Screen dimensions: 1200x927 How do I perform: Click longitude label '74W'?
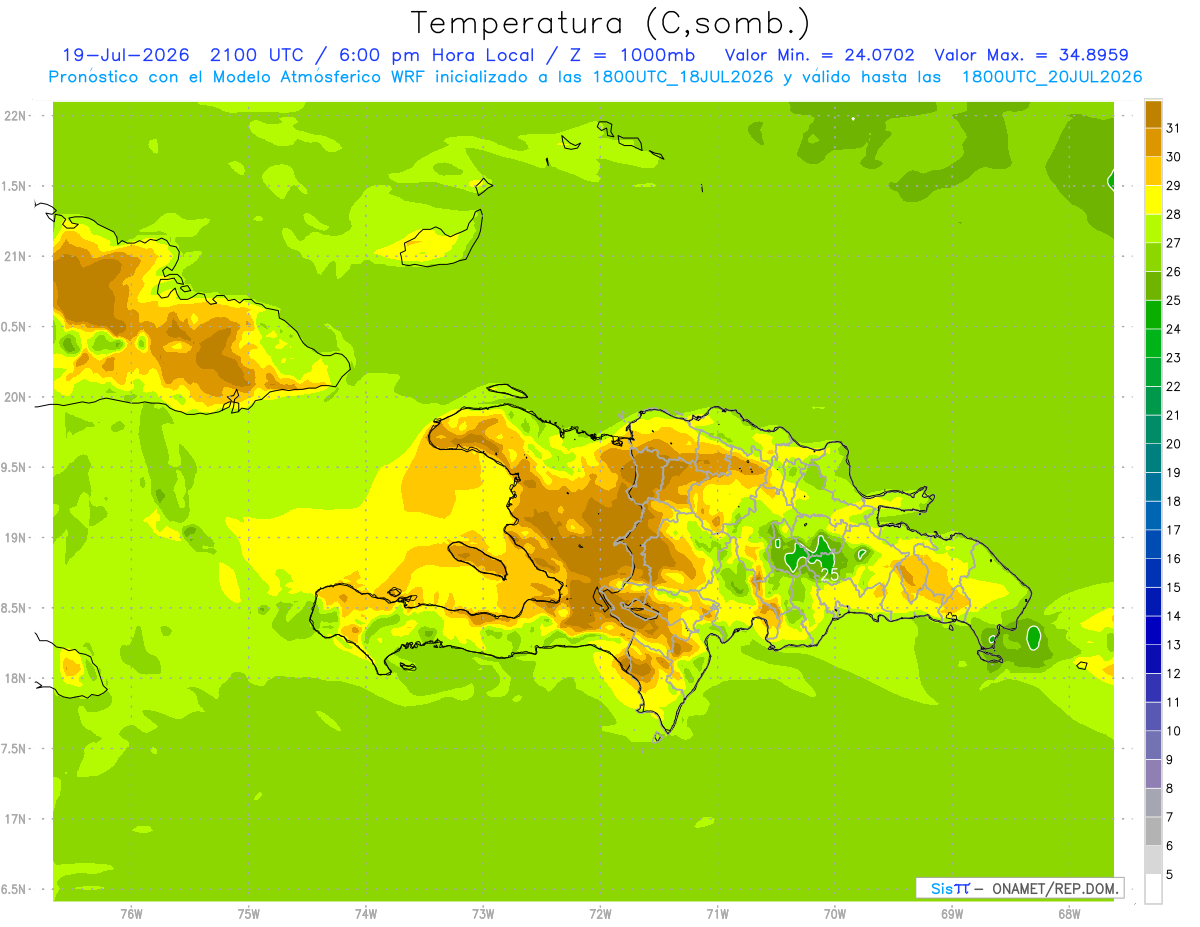point(366,913)
